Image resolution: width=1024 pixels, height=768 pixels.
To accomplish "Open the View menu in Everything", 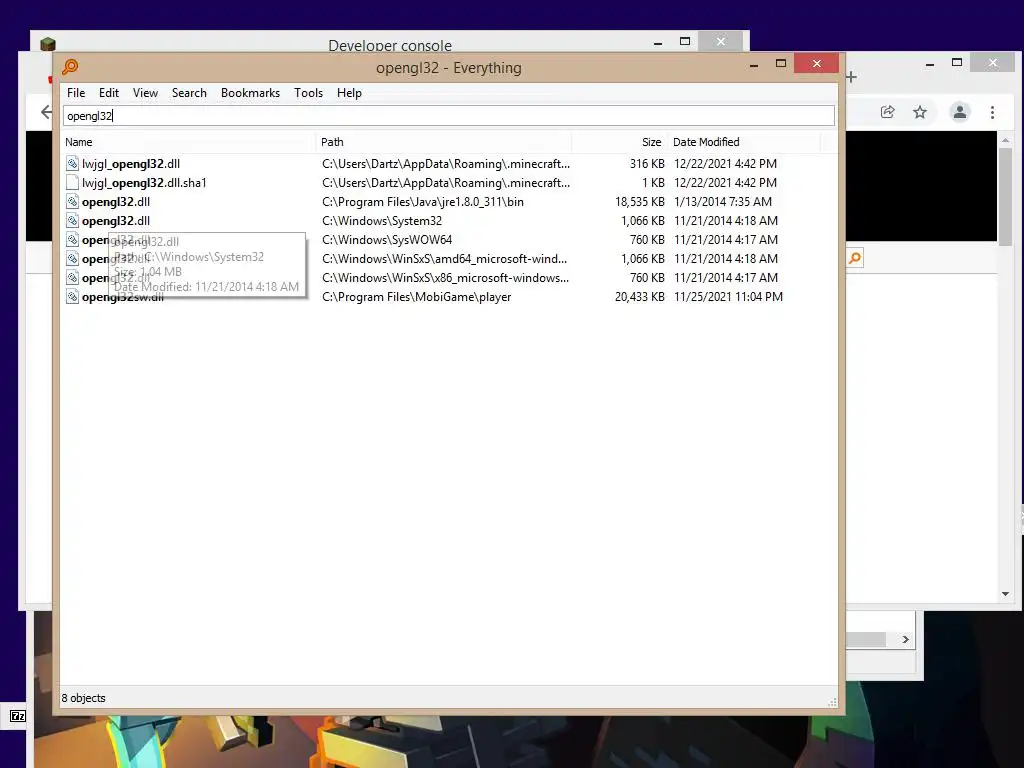I will [145, 93].
